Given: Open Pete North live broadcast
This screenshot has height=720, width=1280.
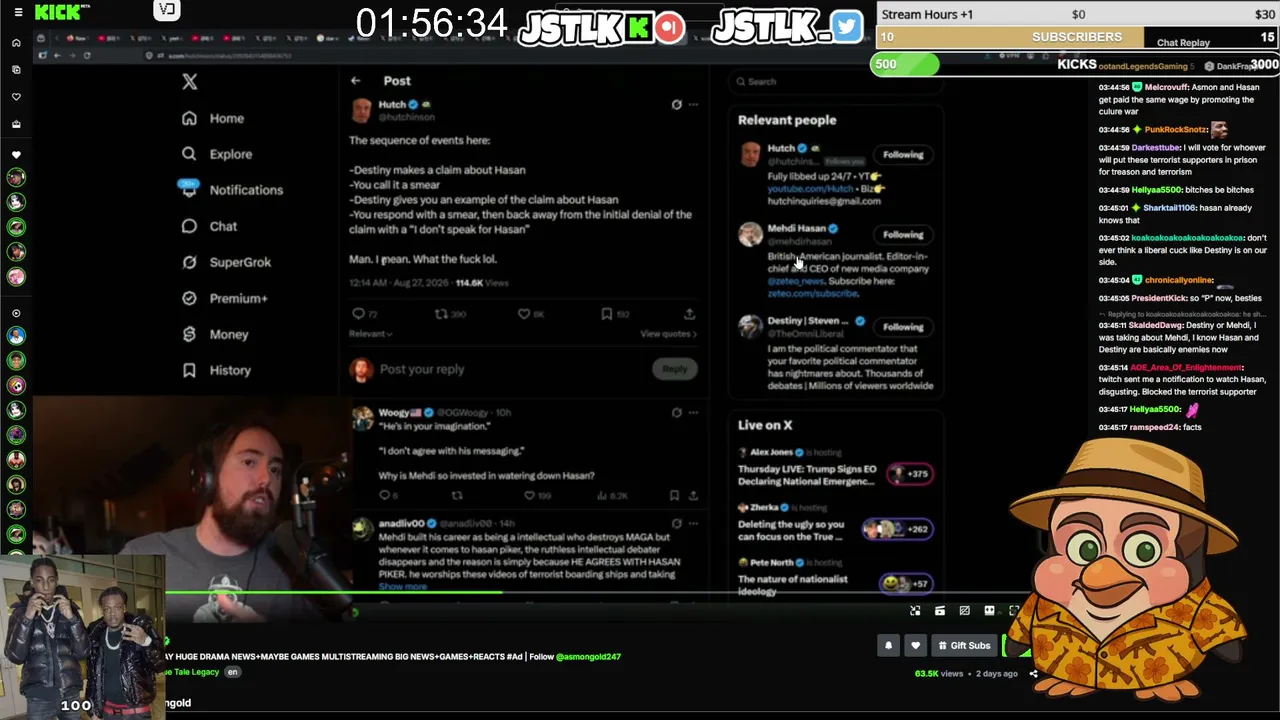Looking at the screenshot, I should pos(835,578).
